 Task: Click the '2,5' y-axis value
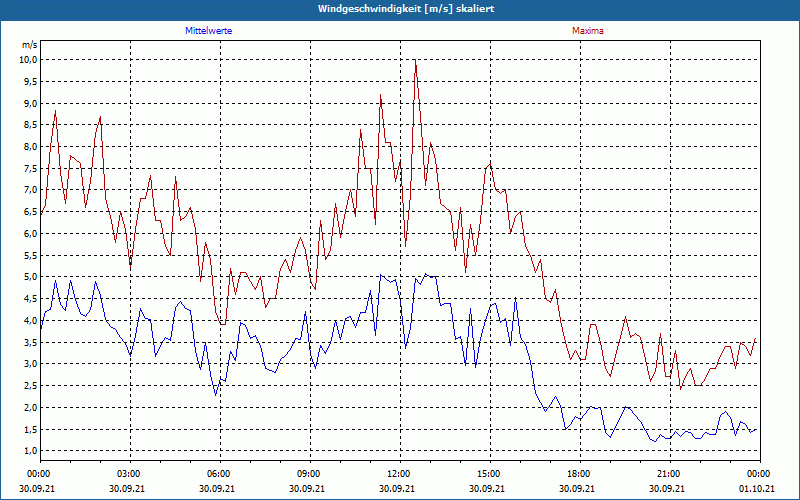pos(31,386)
